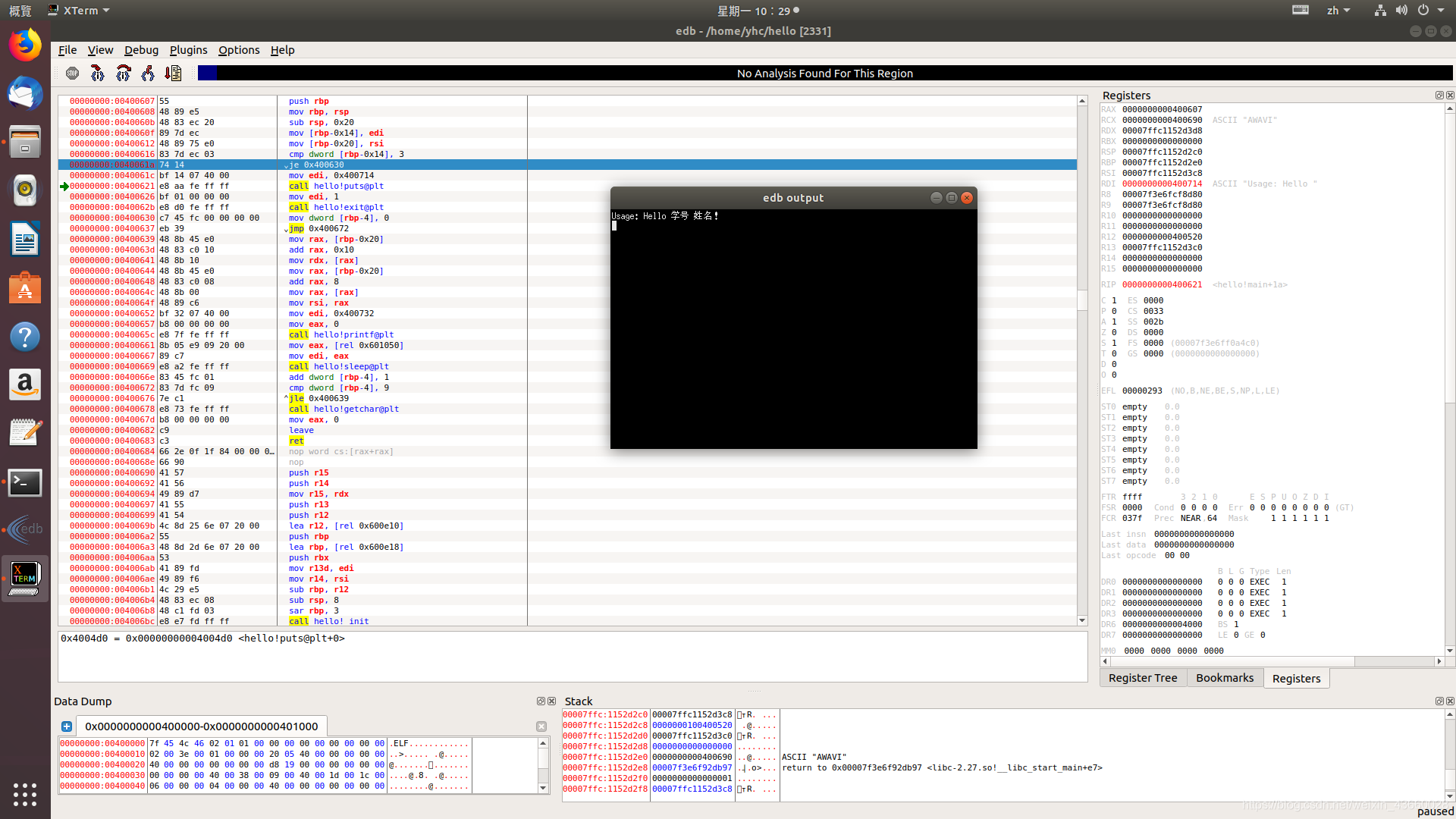
Task: Open Firefox from the dock
Action: pos(25,45)
